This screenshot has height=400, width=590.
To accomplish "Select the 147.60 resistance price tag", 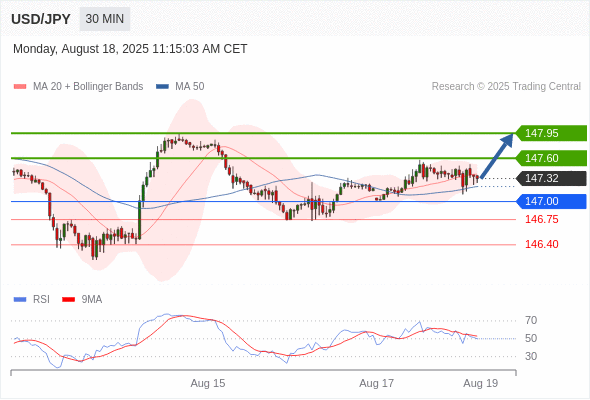I will [551, 158].
